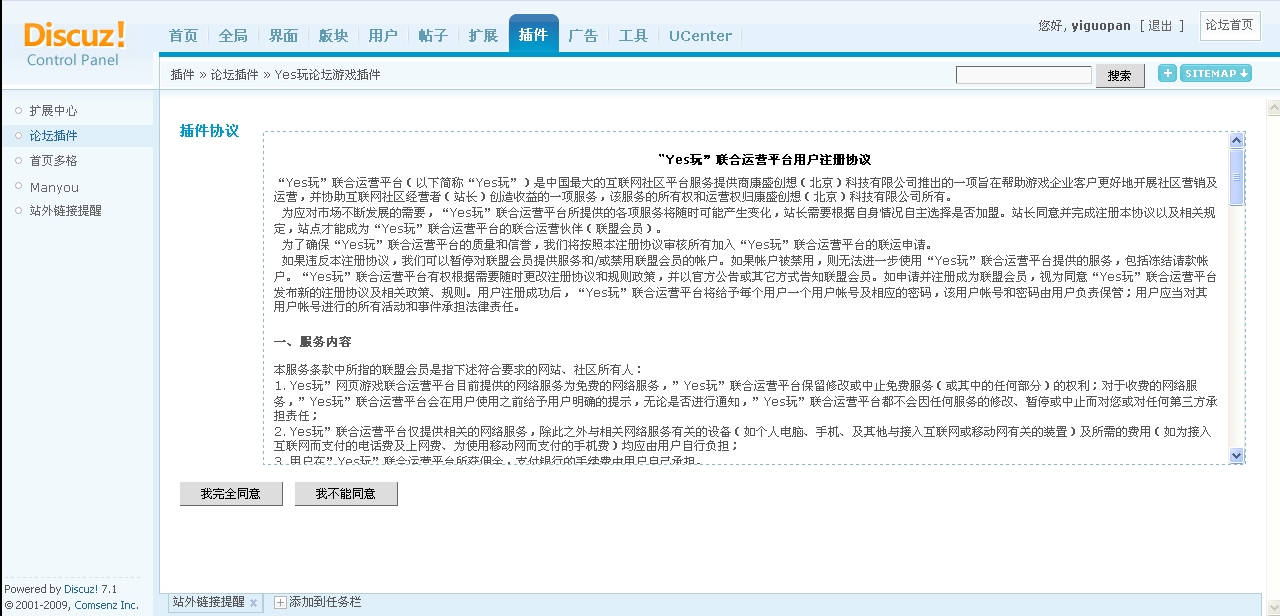Image resolution: width=1280 pixels, height=616 pixels.
Task: Select the active 插件 tab
Action: tap(533, 34)
